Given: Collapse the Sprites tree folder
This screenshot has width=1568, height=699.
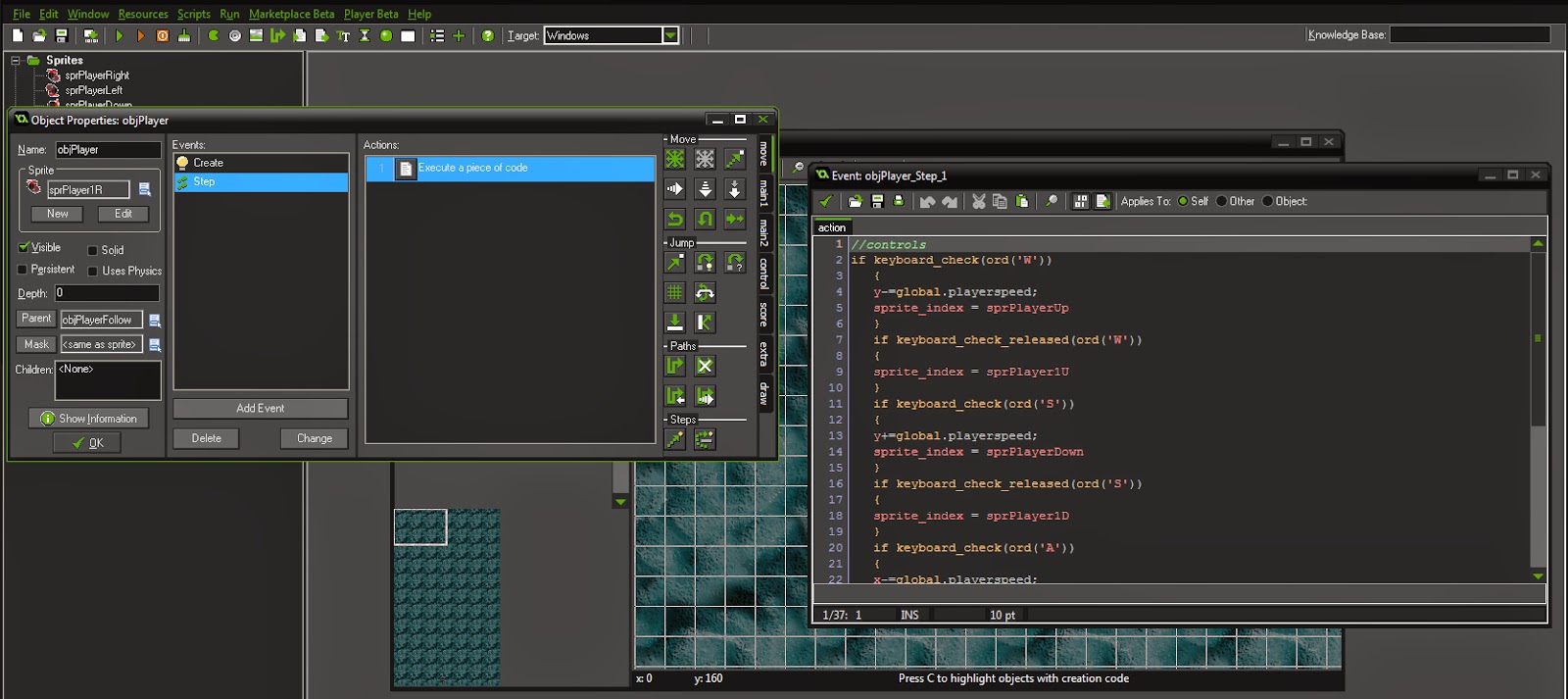Looking at the screenshot, I should (16, 60).
